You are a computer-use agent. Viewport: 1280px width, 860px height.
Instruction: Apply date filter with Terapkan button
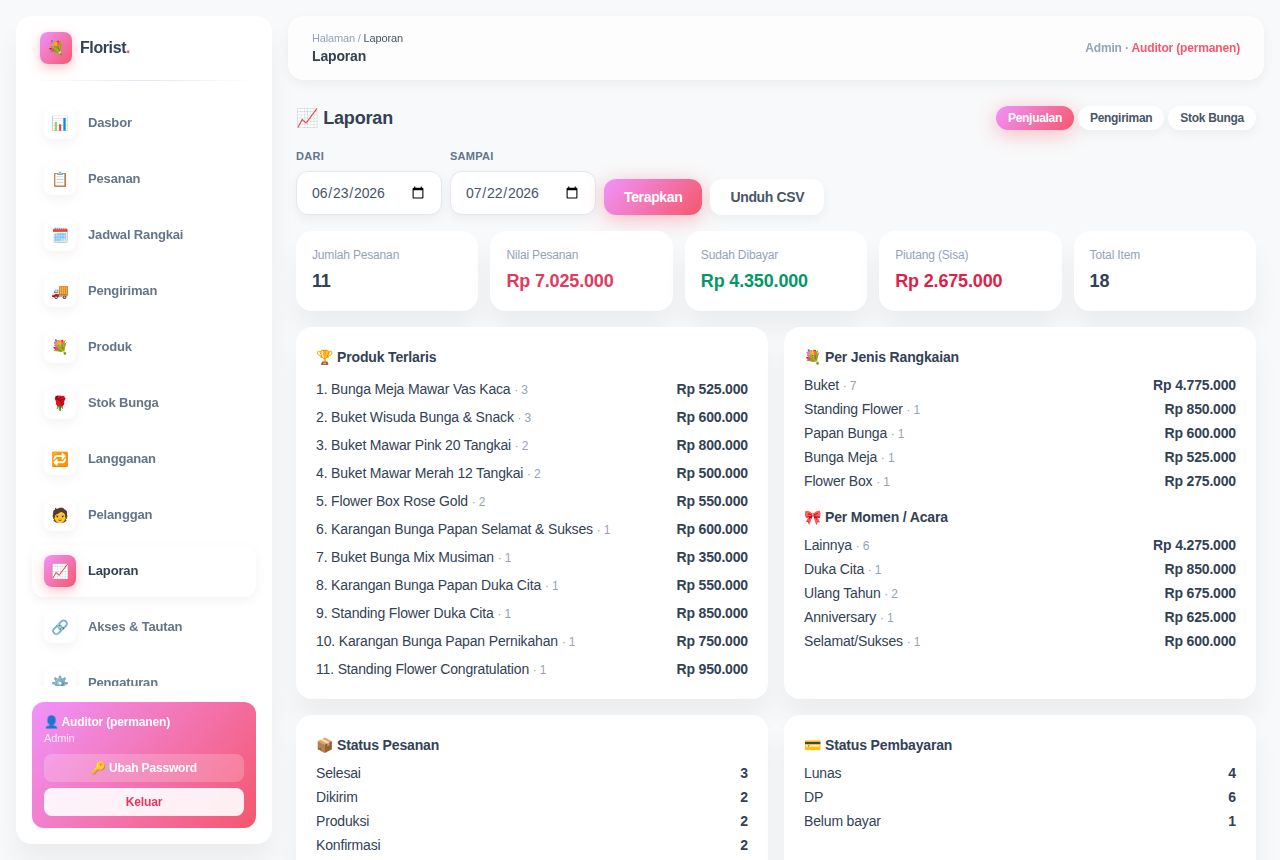(x=653, y=197)
